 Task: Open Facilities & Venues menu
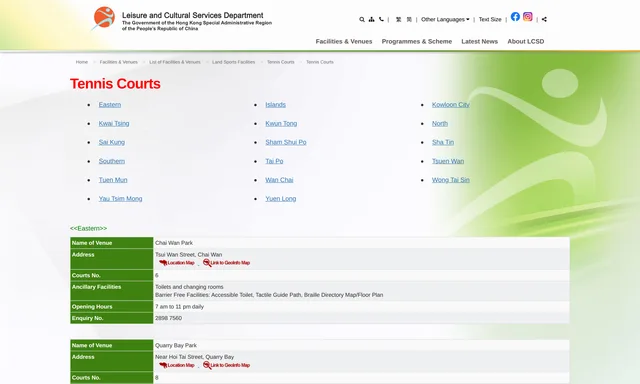coord(344,41)
